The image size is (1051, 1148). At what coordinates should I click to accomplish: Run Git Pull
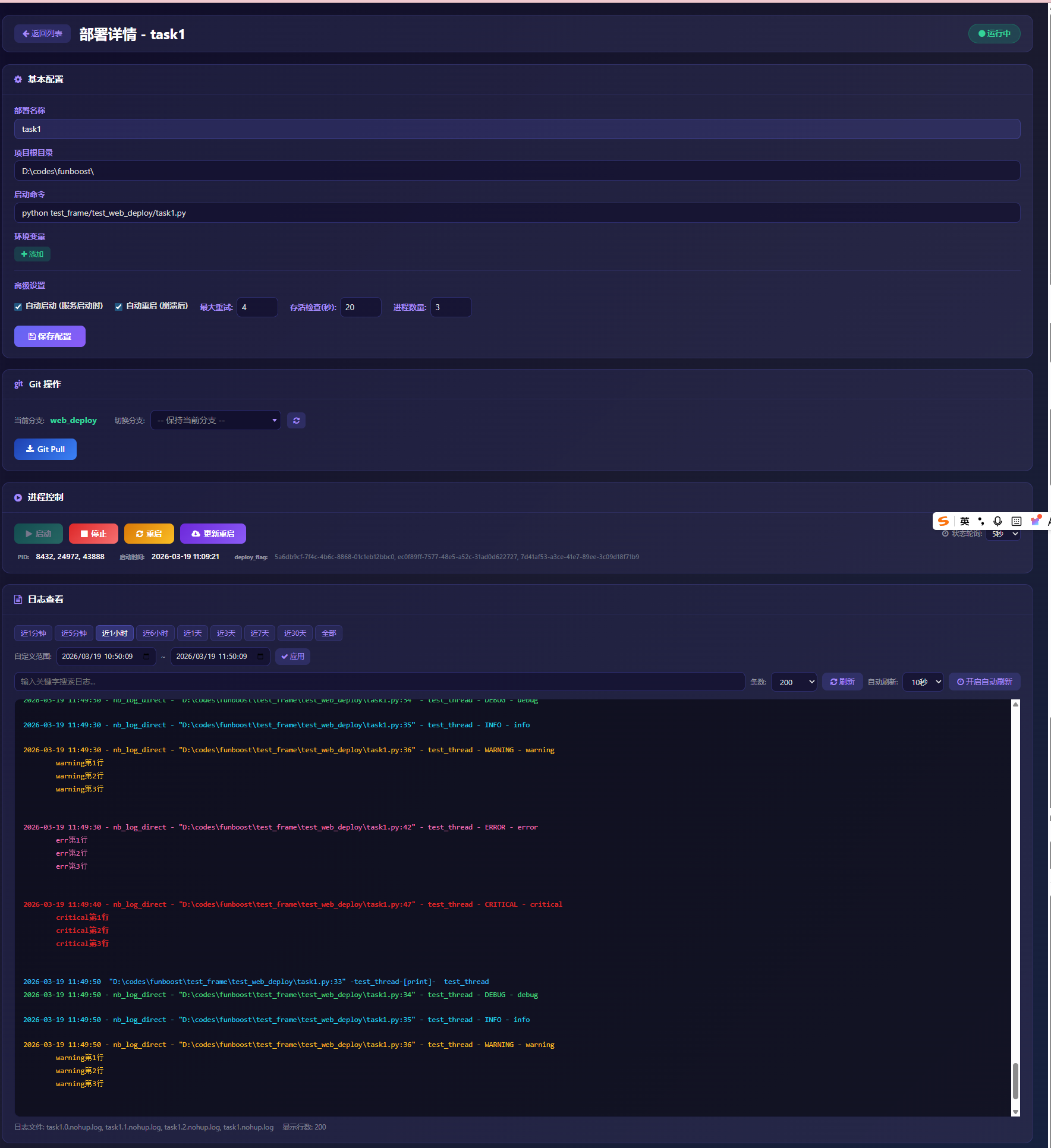pyautogui.click(x=45, y=449)
